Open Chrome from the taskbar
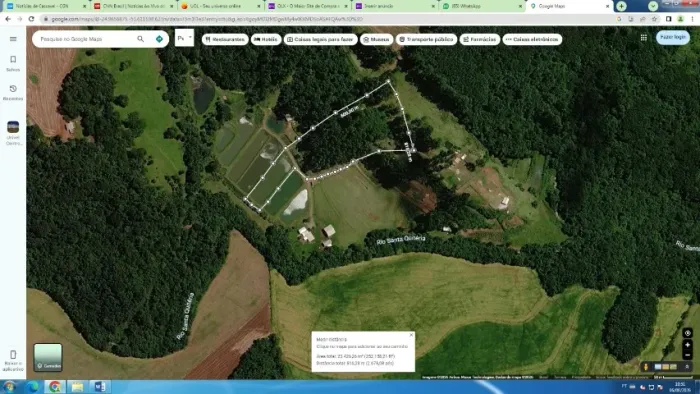Image resolution: width=700 pixels, height=394 pixels. click(54, 387)
